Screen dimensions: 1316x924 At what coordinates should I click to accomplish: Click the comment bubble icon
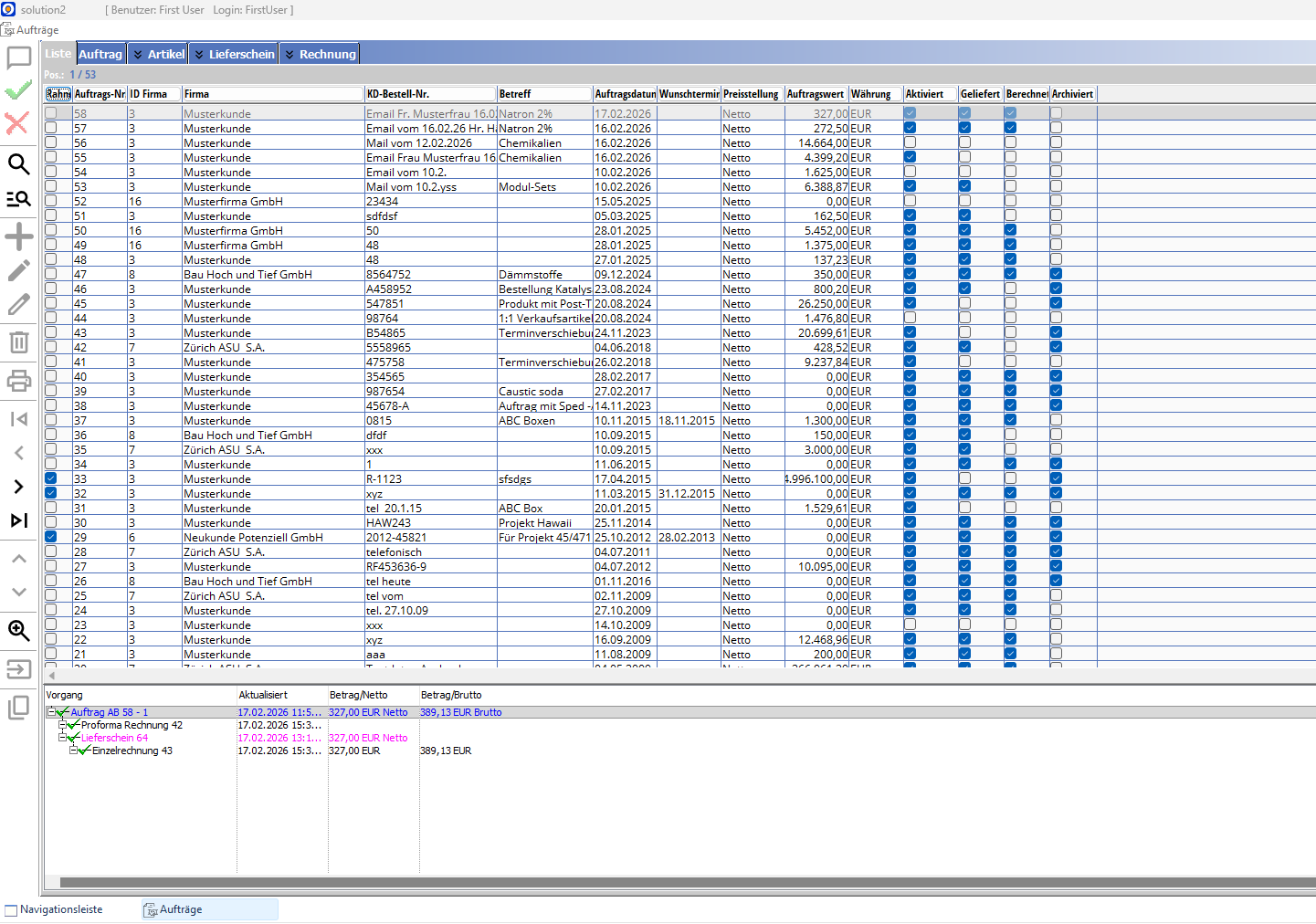(x=18, y=58)
